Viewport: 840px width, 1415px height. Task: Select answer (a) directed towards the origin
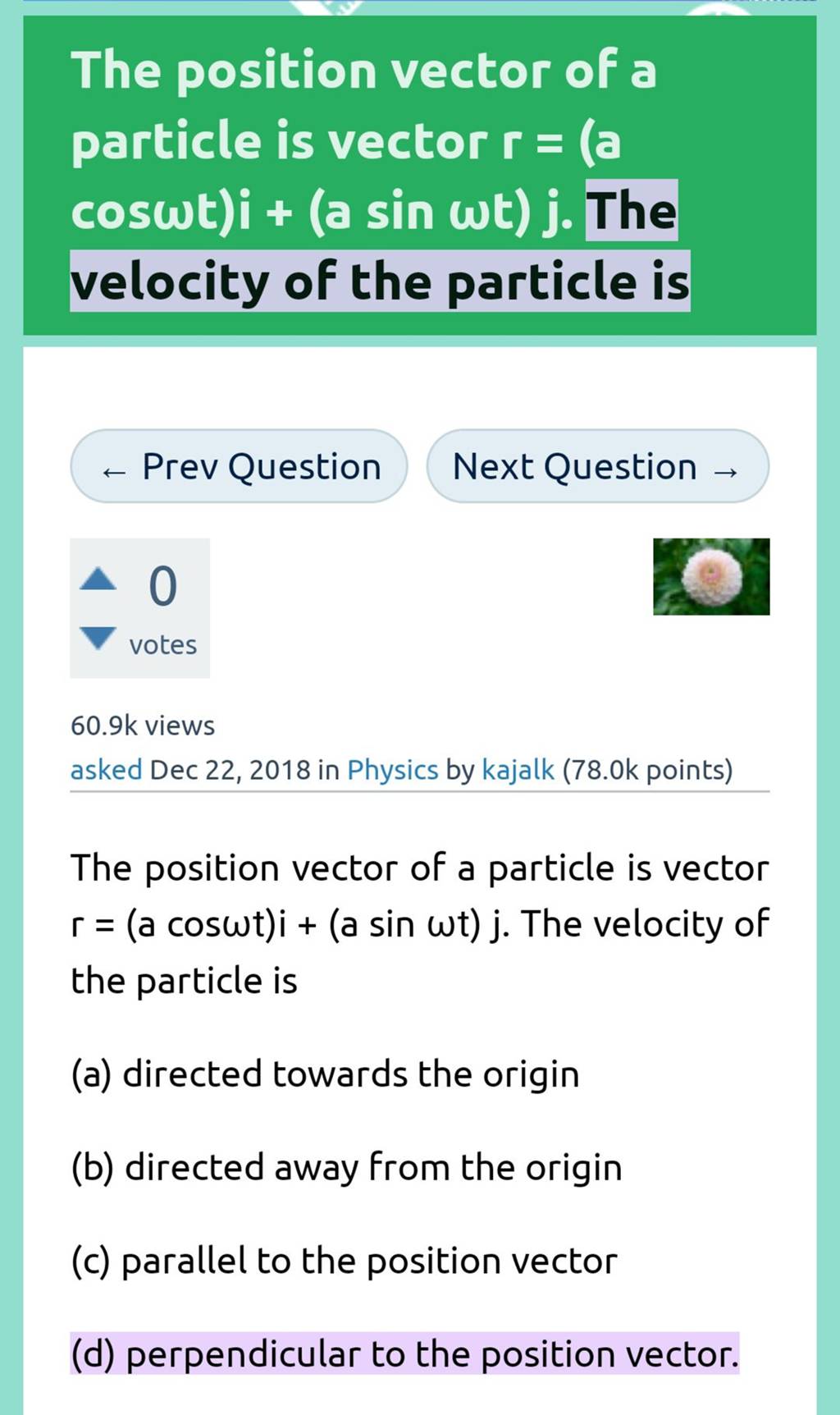tap(325, 1073)
